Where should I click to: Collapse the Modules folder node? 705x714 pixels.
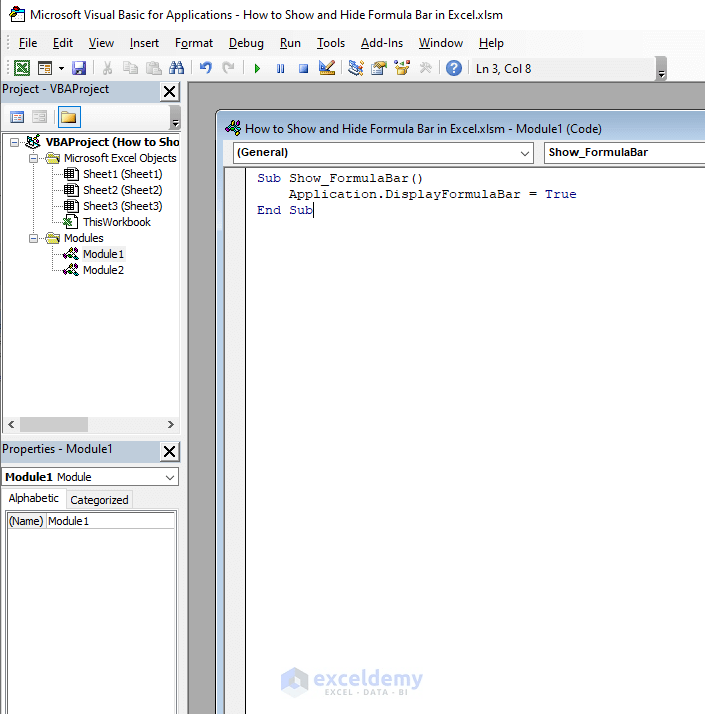click(x=33, y=238)
